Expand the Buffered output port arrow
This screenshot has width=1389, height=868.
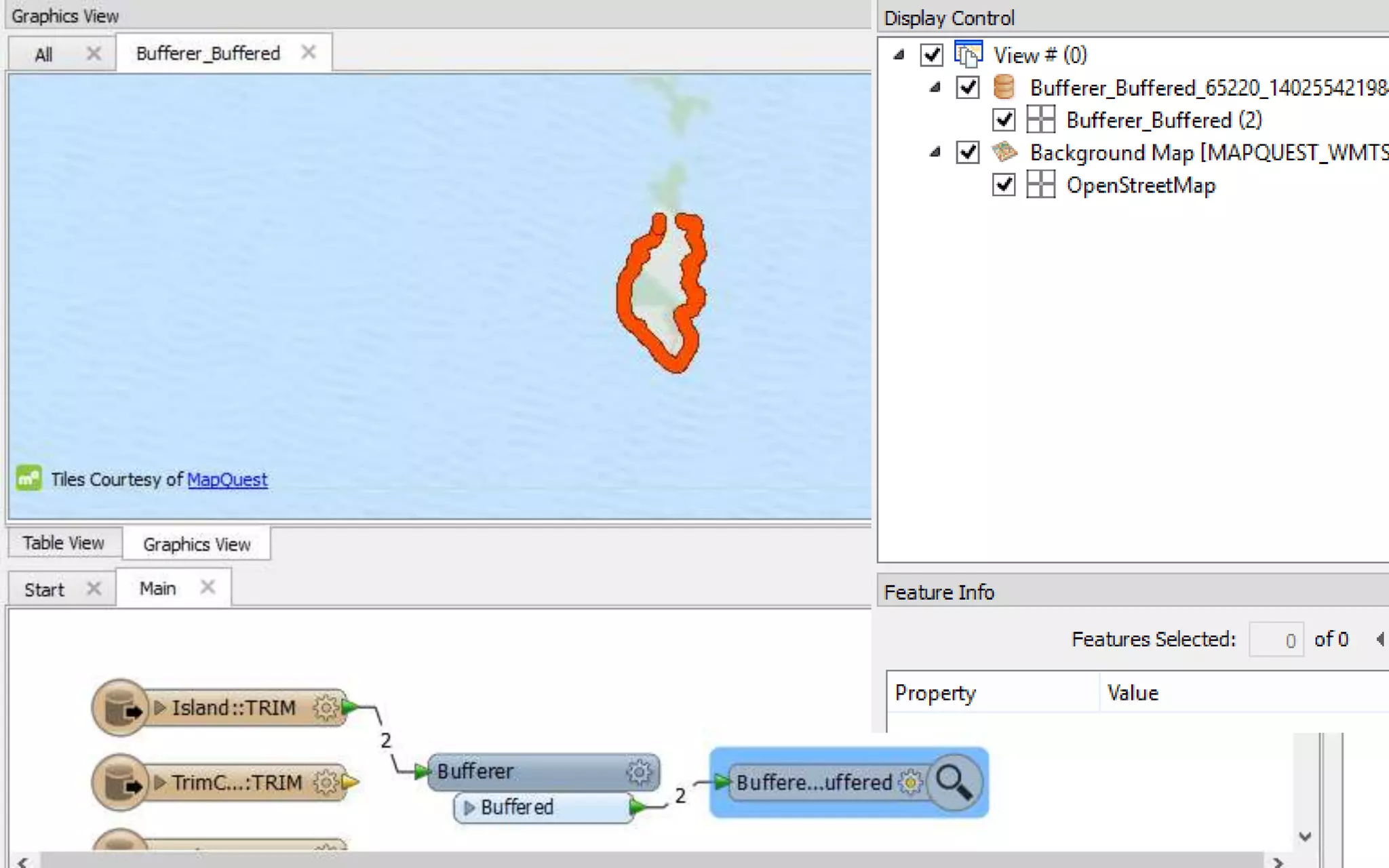469,808
